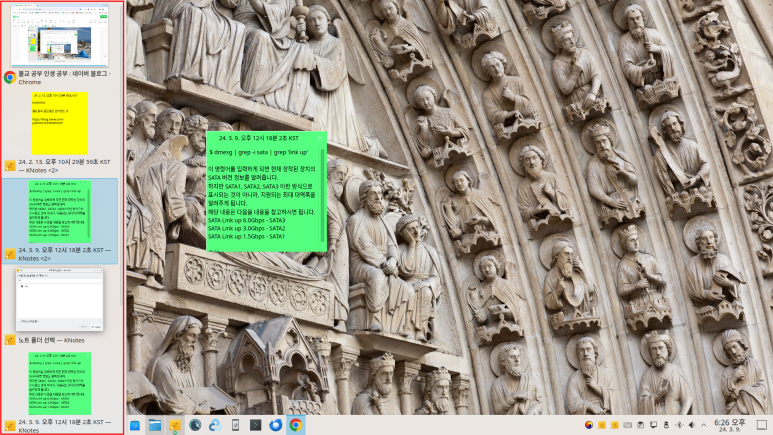Open the removable devices tray icon
The height and width of the screenshot is (435, 773).
[x=666, y=425]
